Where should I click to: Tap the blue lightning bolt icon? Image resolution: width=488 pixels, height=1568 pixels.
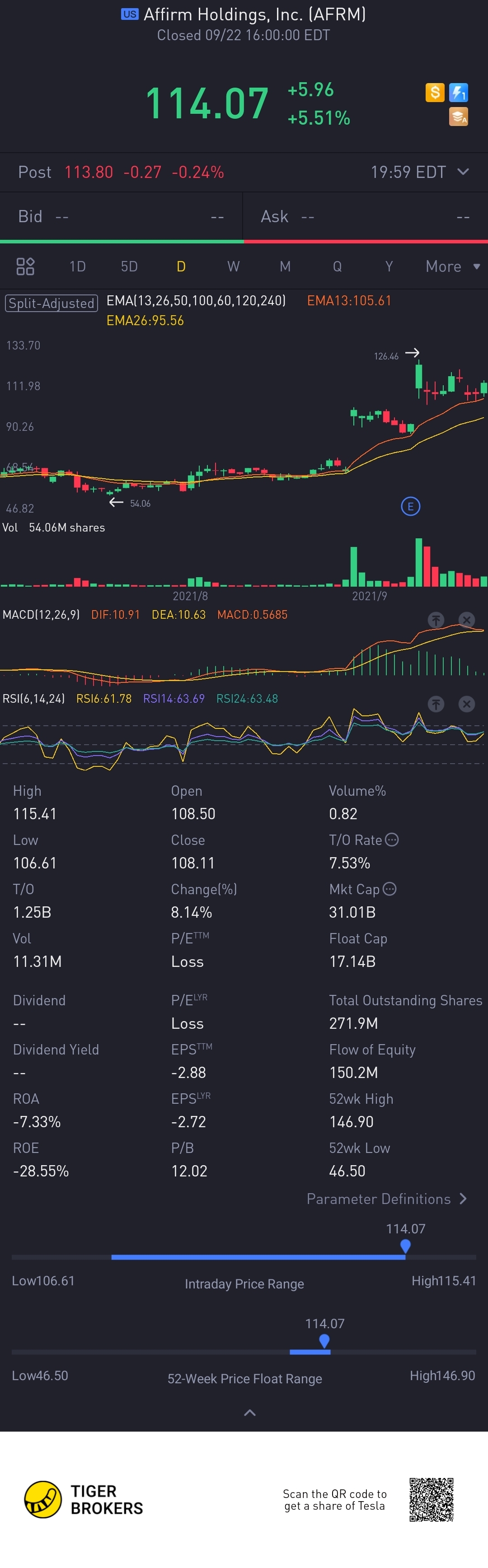[x=458, y=93]
